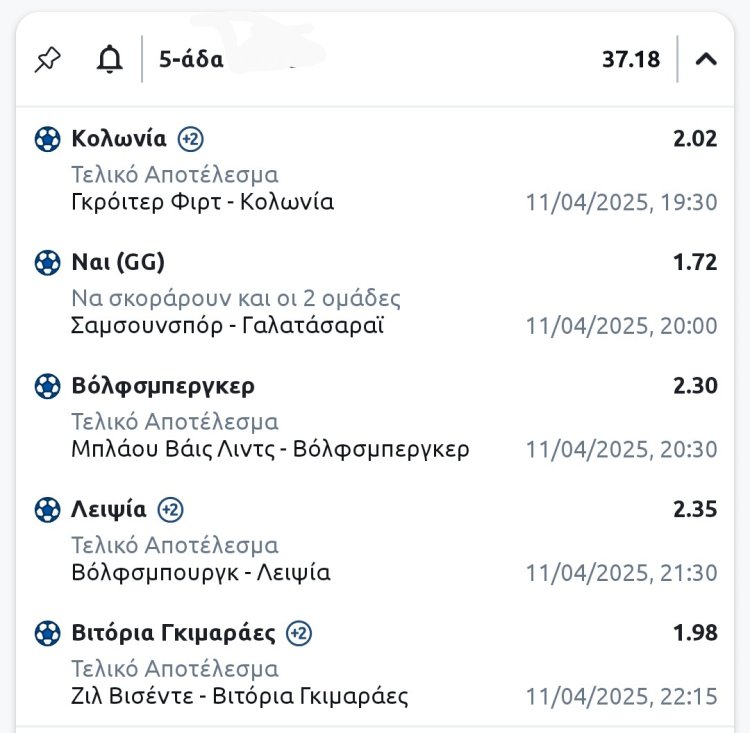
Task: Click the total odds 37.18
Action: click(x=631, y=60)
